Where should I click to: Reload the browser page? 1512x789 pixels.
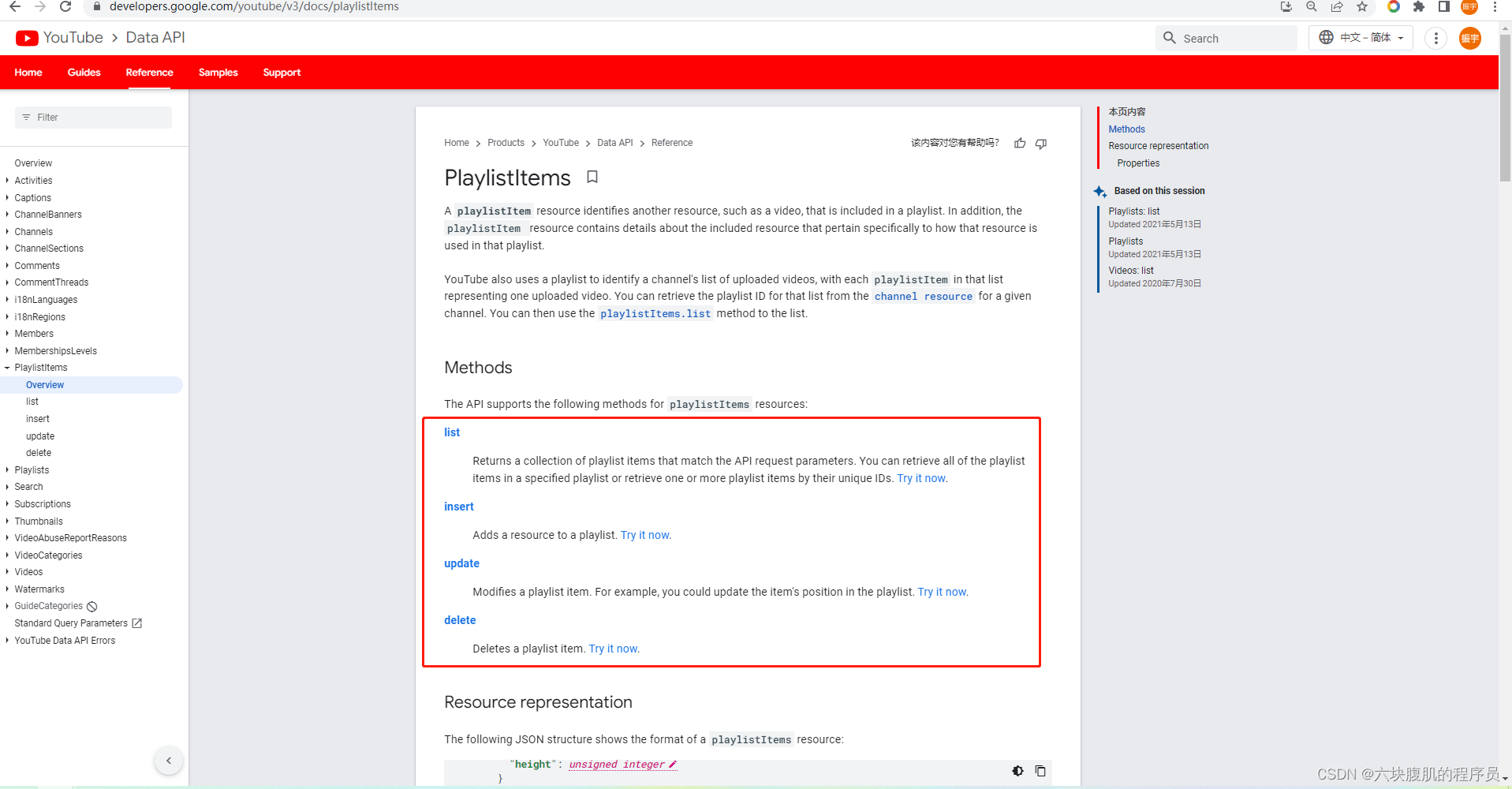(x=65, y=6)
